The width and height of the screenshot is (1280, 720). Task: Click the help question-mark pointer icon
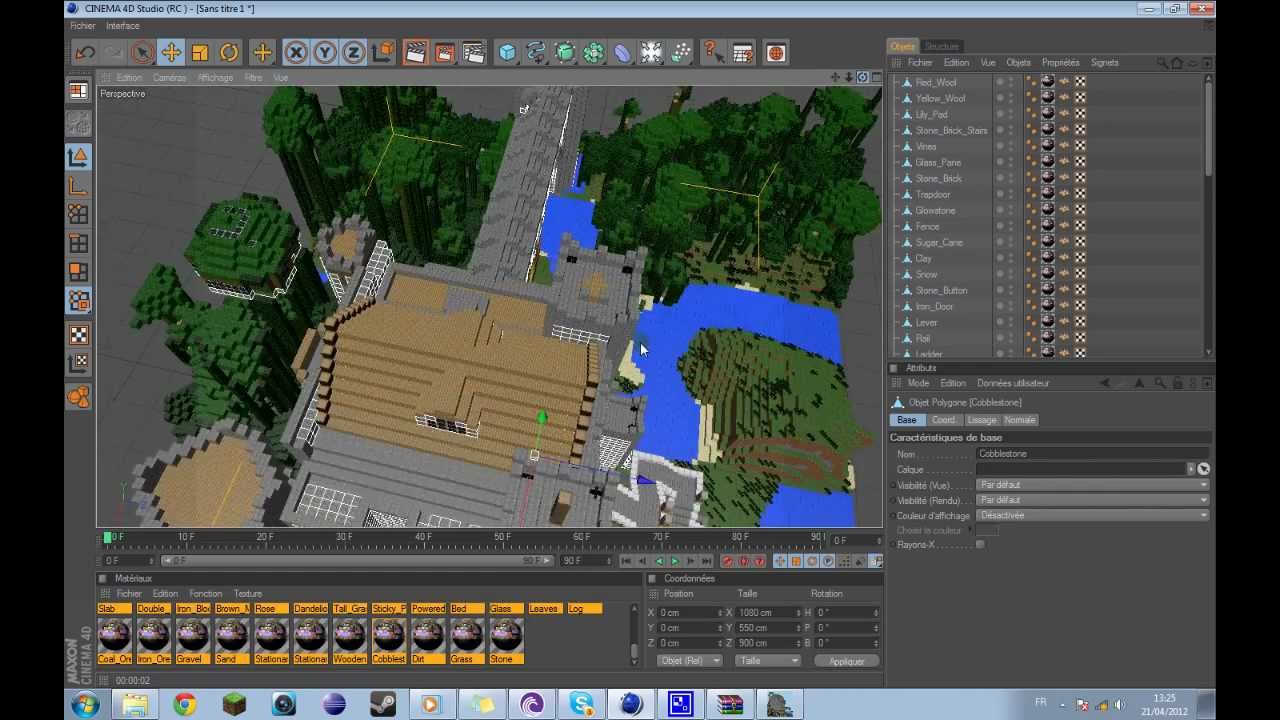pyautogui.click(x=713, y=53)
